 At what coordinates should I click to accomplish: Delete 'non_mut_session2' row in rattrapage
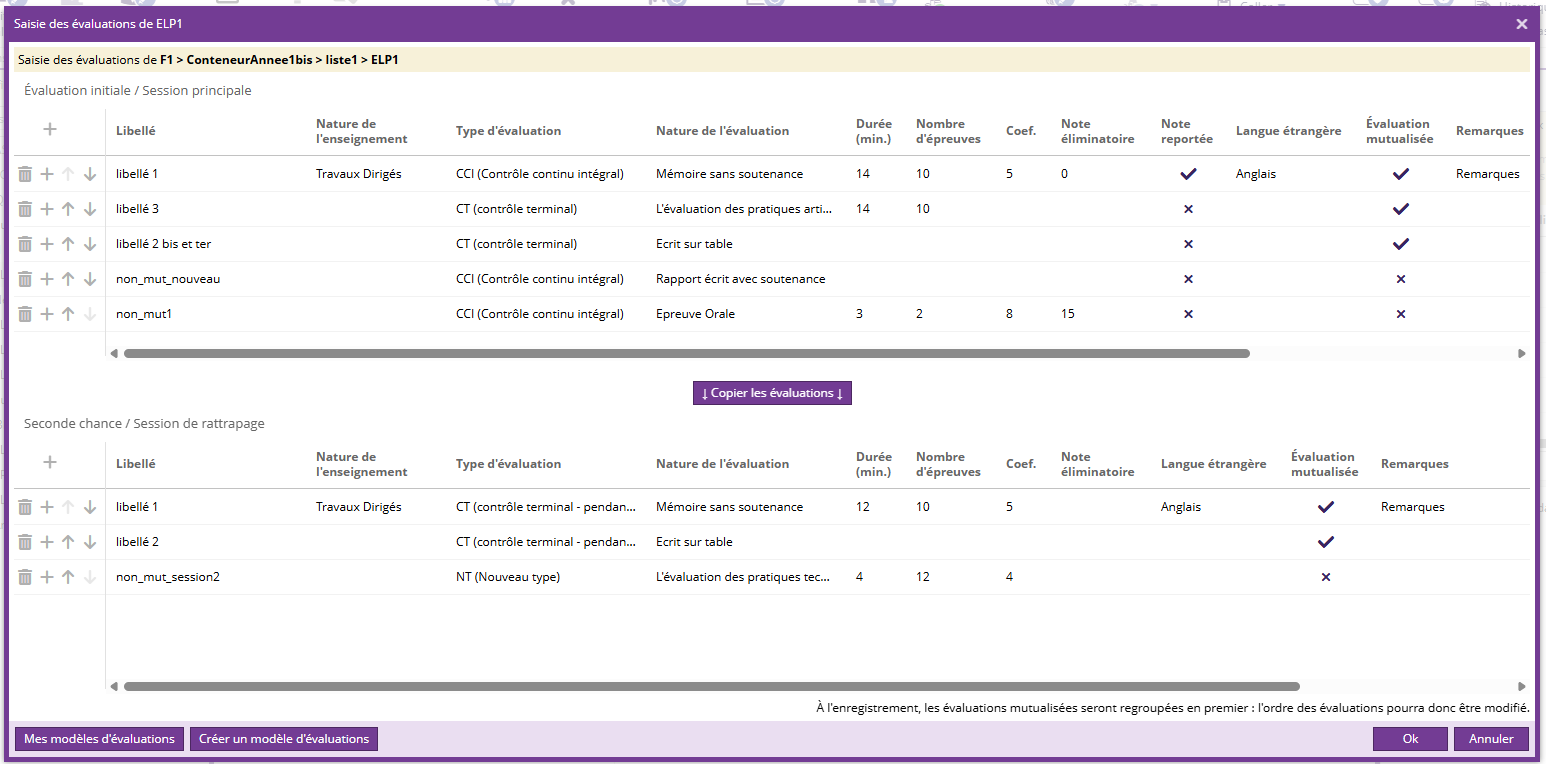25,577
